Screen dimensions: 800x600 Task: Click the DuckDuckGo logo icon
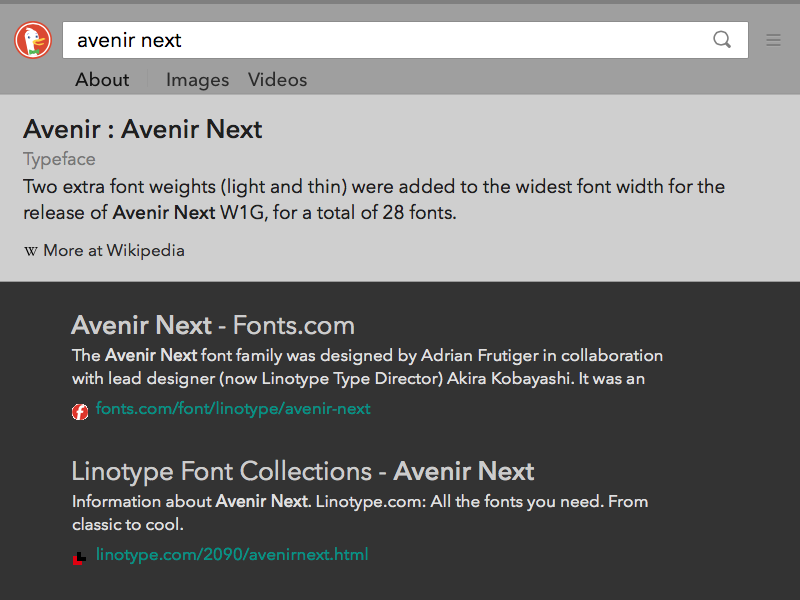tap(33, 40)
